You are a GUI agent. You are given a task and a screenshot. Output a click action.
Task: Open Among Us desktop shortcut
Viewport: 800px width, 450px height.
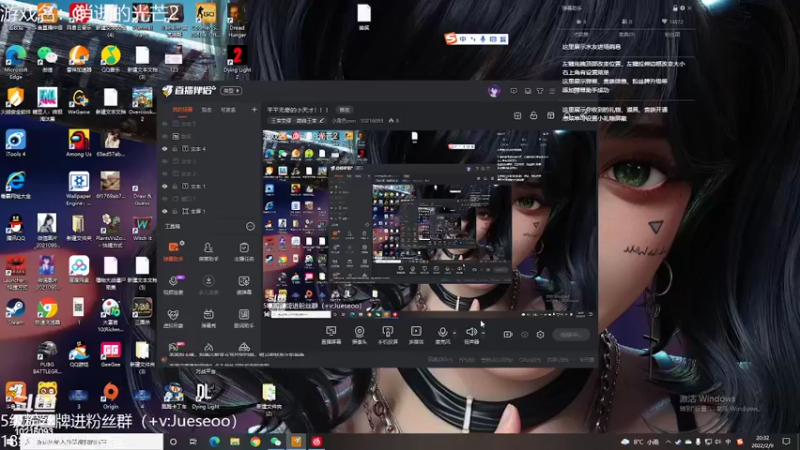tap(79, 143)
